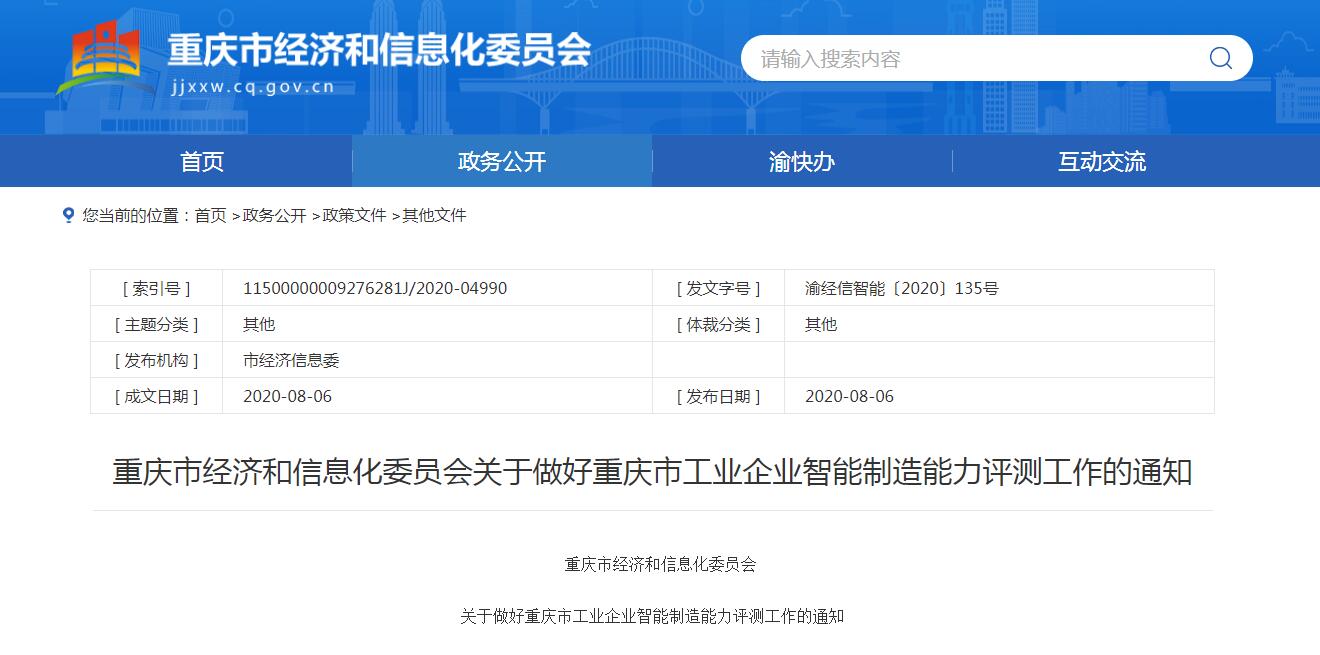Open the 首页 navigation tab

[x=202, y=162]
